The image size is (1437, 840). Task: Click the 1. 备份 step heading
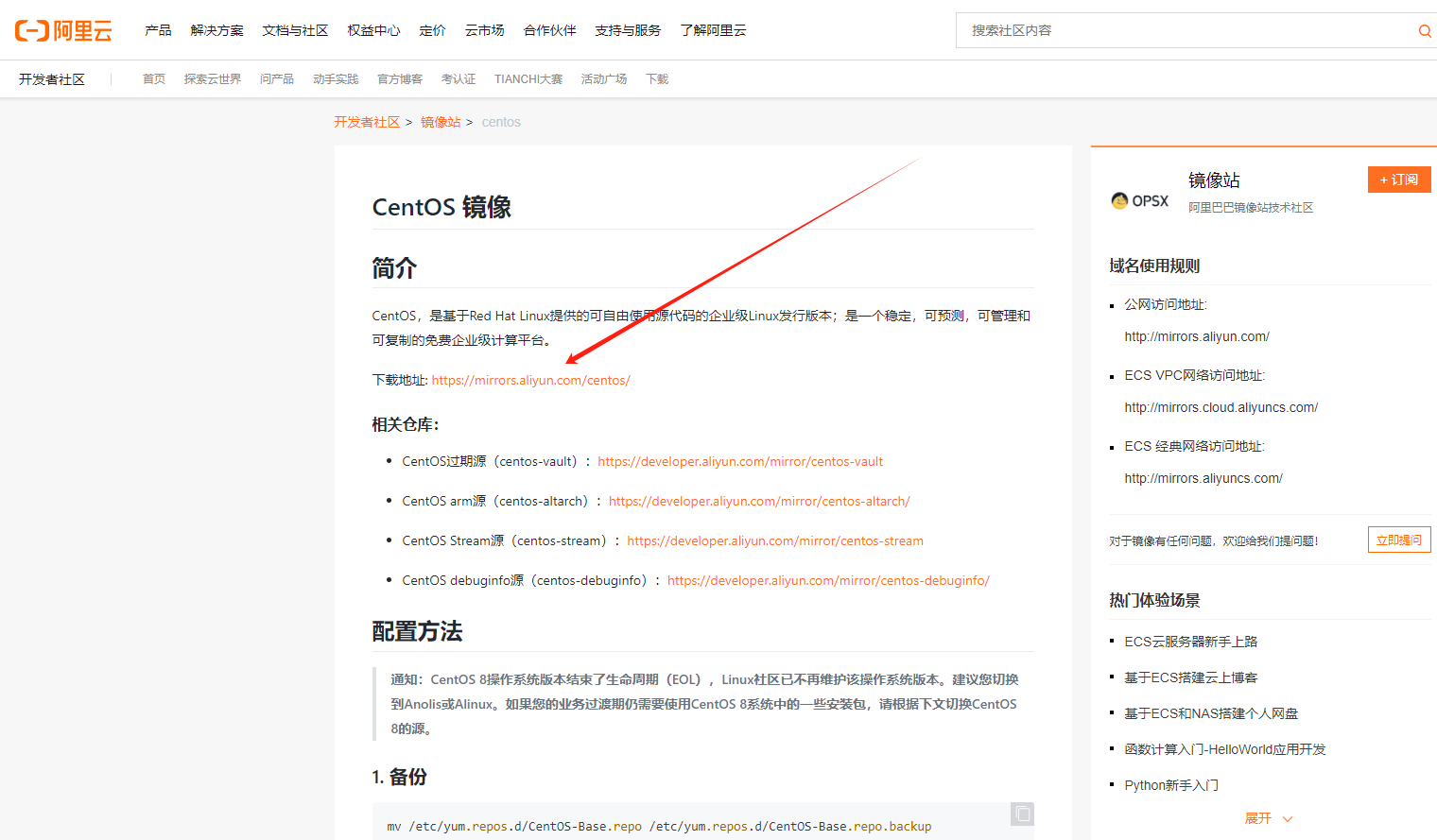point(399,777)
